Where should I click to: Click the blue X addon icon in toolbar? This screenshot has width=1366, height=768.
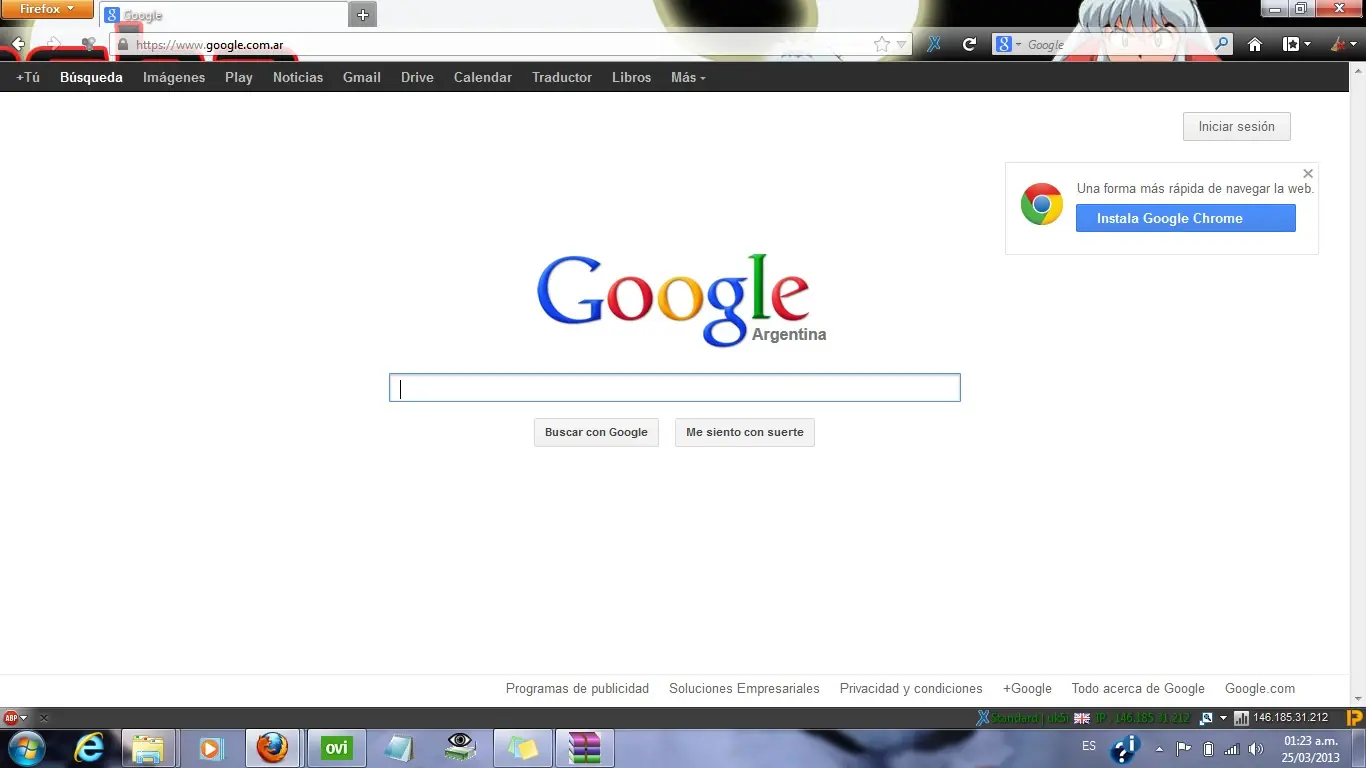click(933, 44)
